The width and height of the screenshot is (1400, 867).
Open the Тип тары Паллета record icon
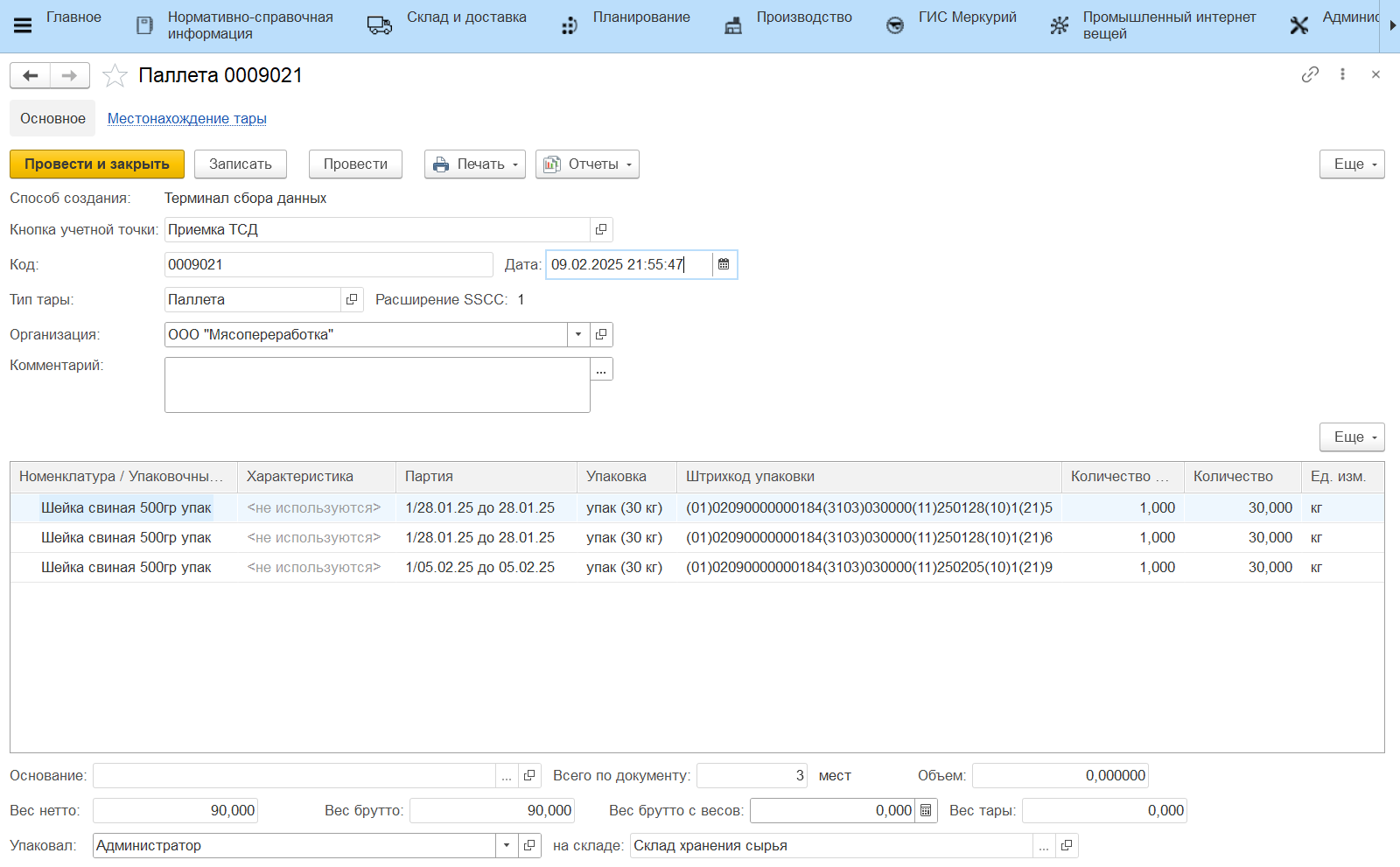tap(352, 299)
